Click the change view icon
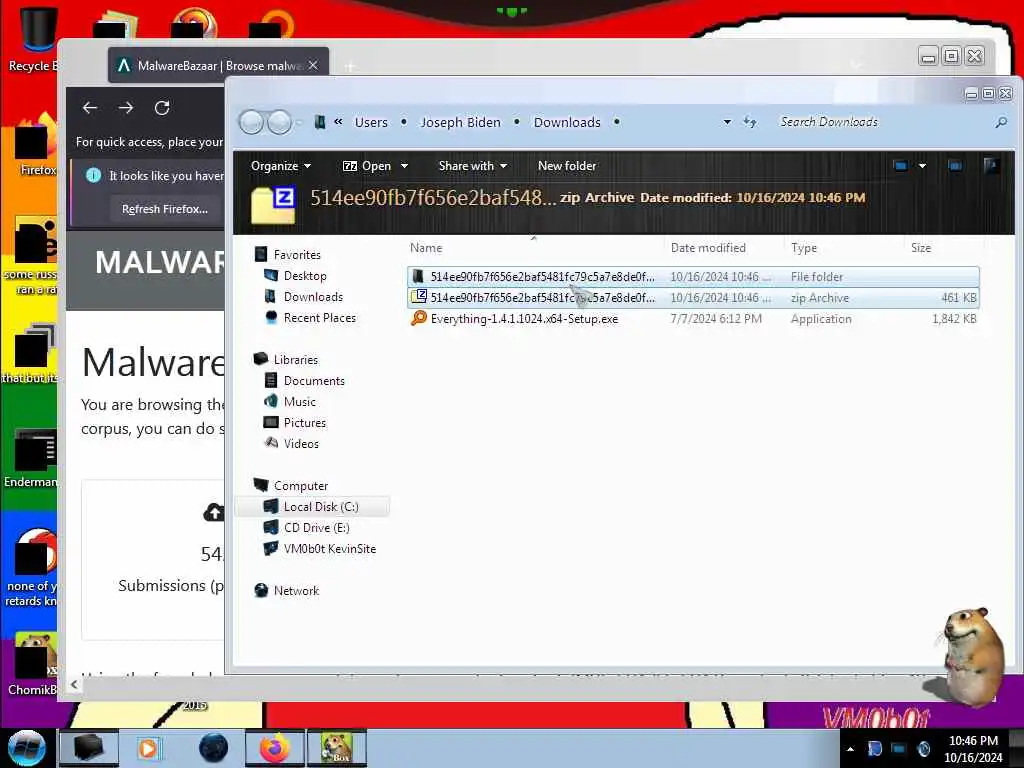1024x768 pixels. [901, 166]
